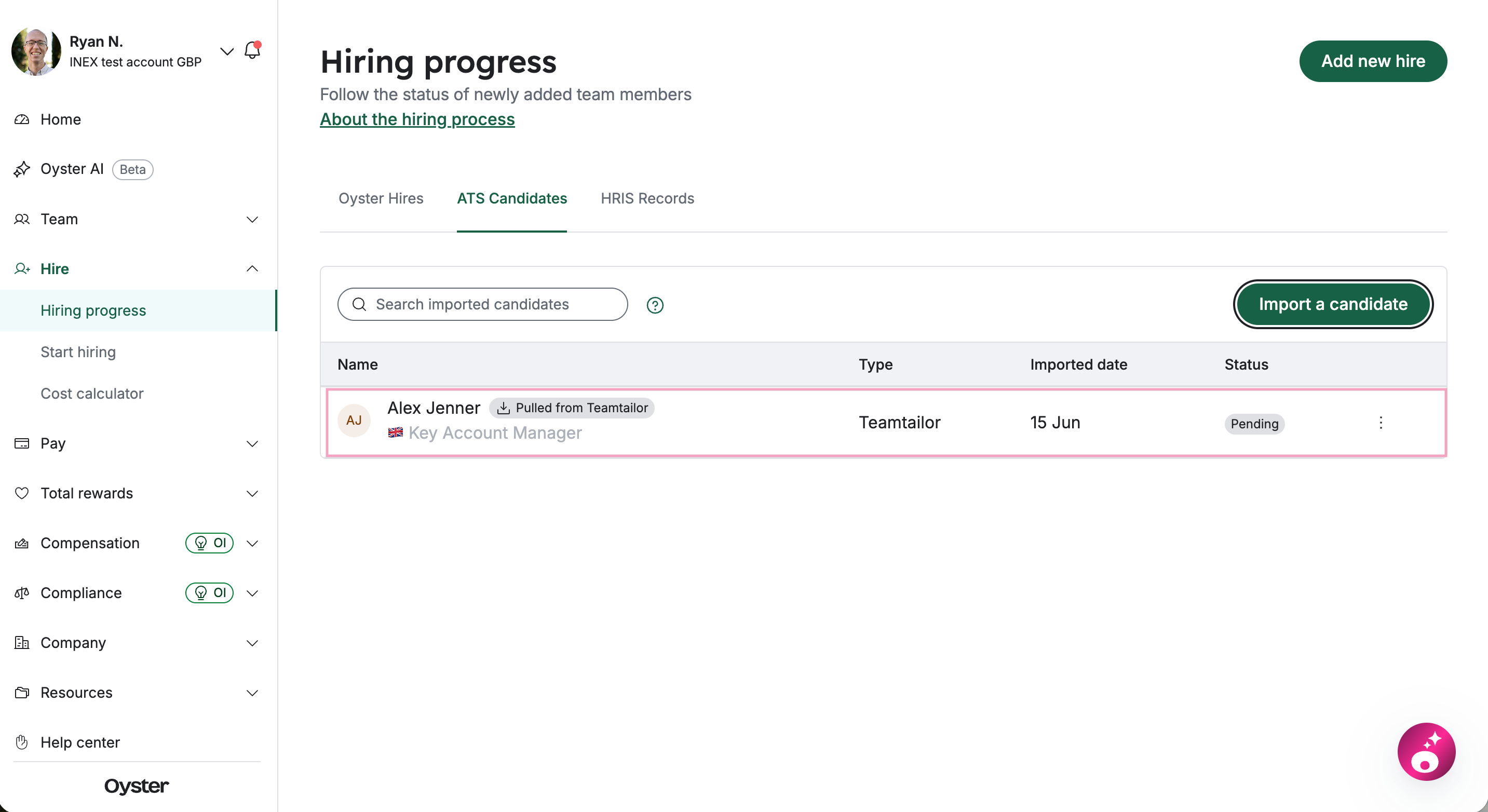The width and height of the screenshot is (1488, 812).
Task: Expand the Resources section chevron
Action: 252,693
